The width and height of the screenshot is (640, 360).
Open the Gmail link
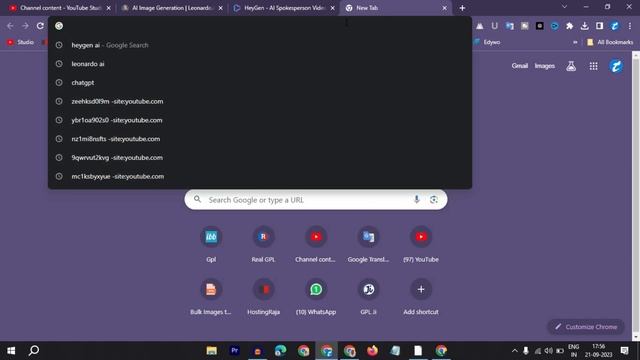pos(520,66)
